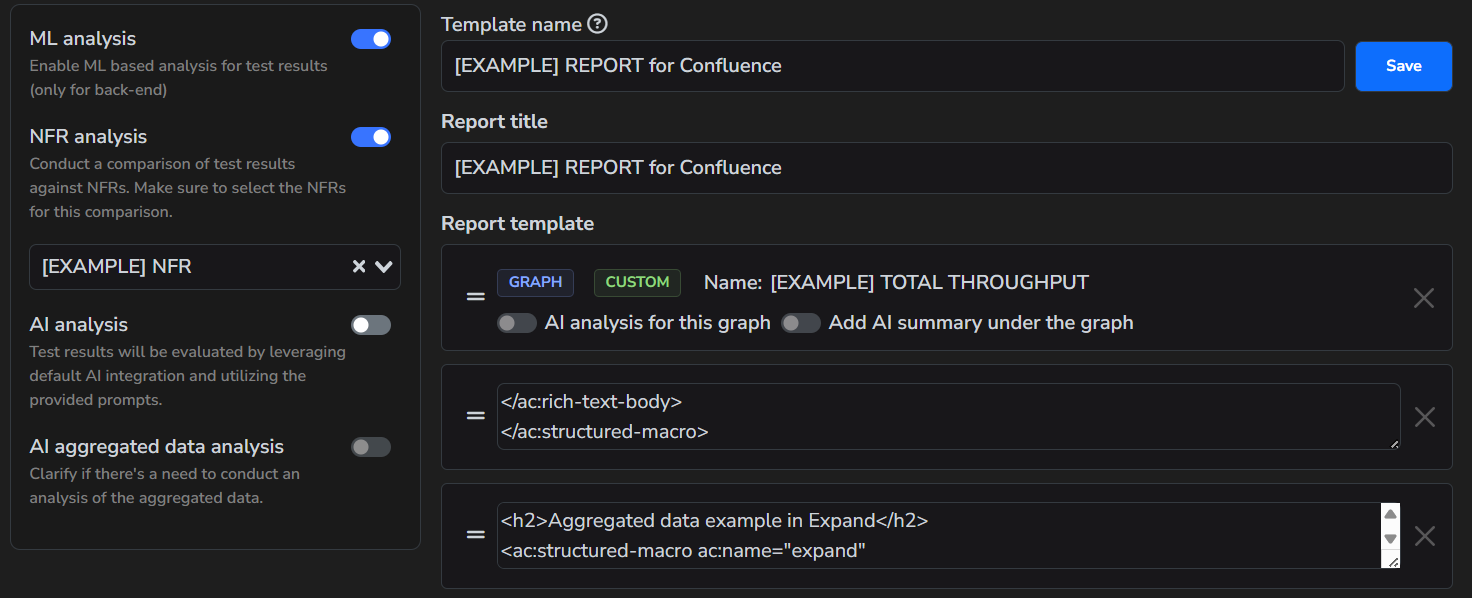Click the reorder handle beside the rich-text-body block
Screen dimensions: 1472x598
click(475, 416)
